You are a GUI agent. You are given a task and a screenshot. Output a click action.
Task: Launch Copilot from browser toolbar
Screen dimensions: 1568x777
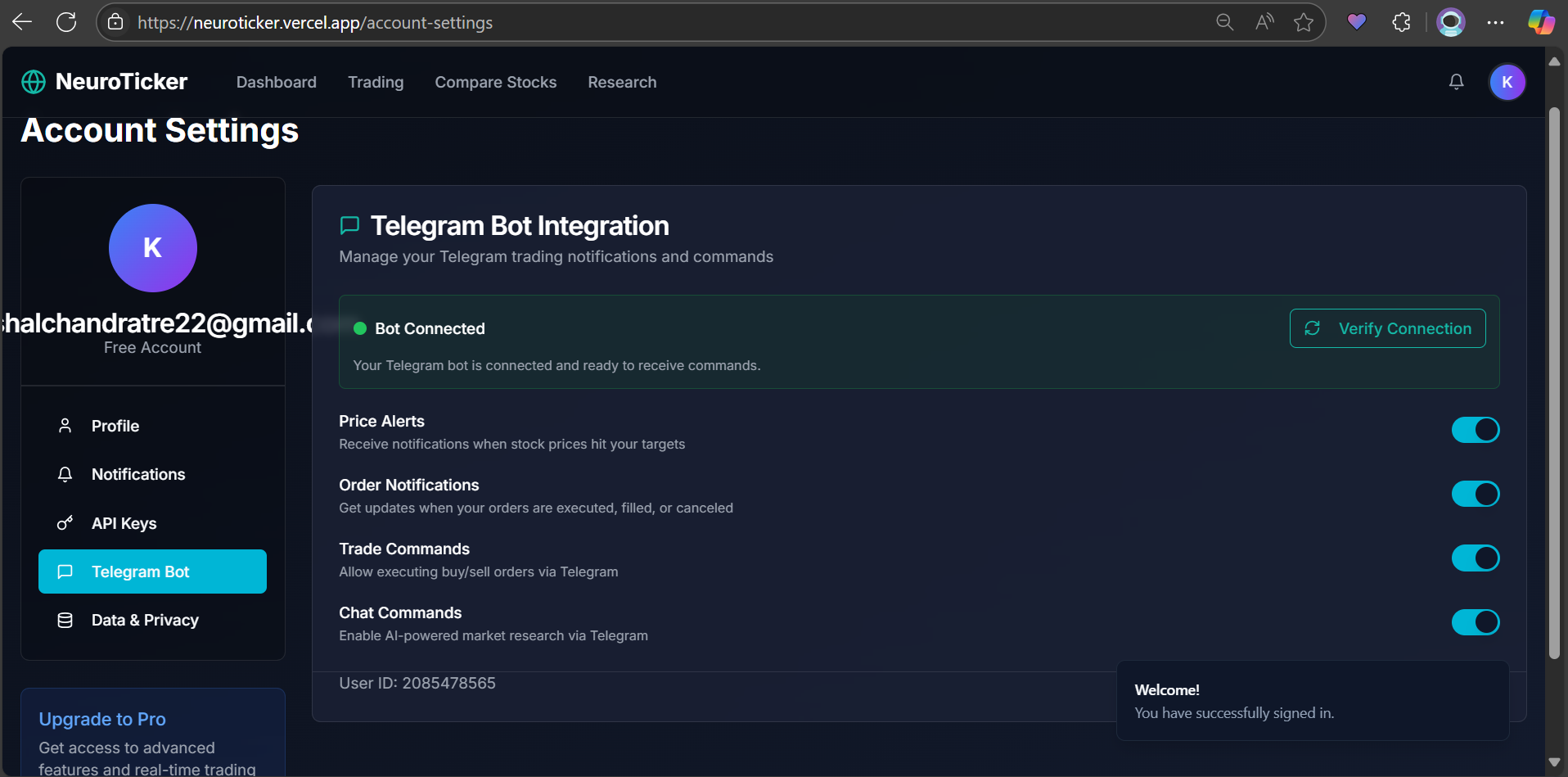[x=1541, y=22]
